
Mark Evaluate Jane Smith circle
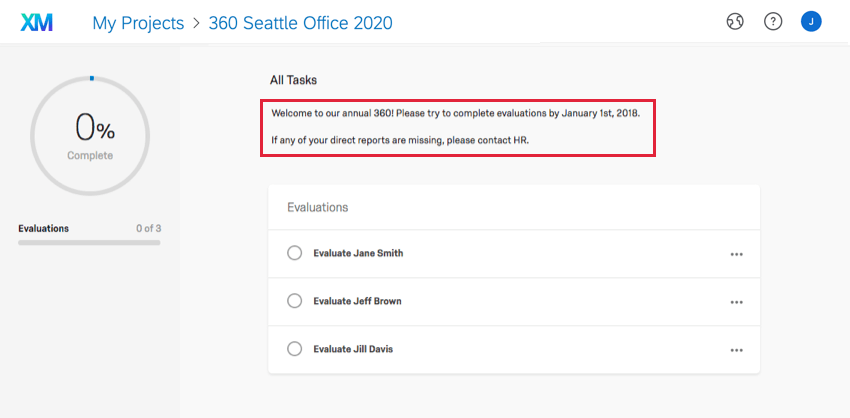pos(294,253)
